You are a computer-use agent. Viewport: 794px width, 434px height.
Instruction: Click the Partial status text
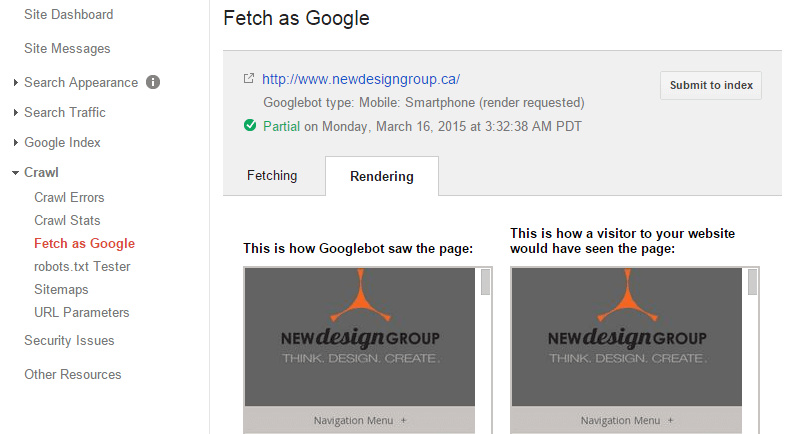282,126
